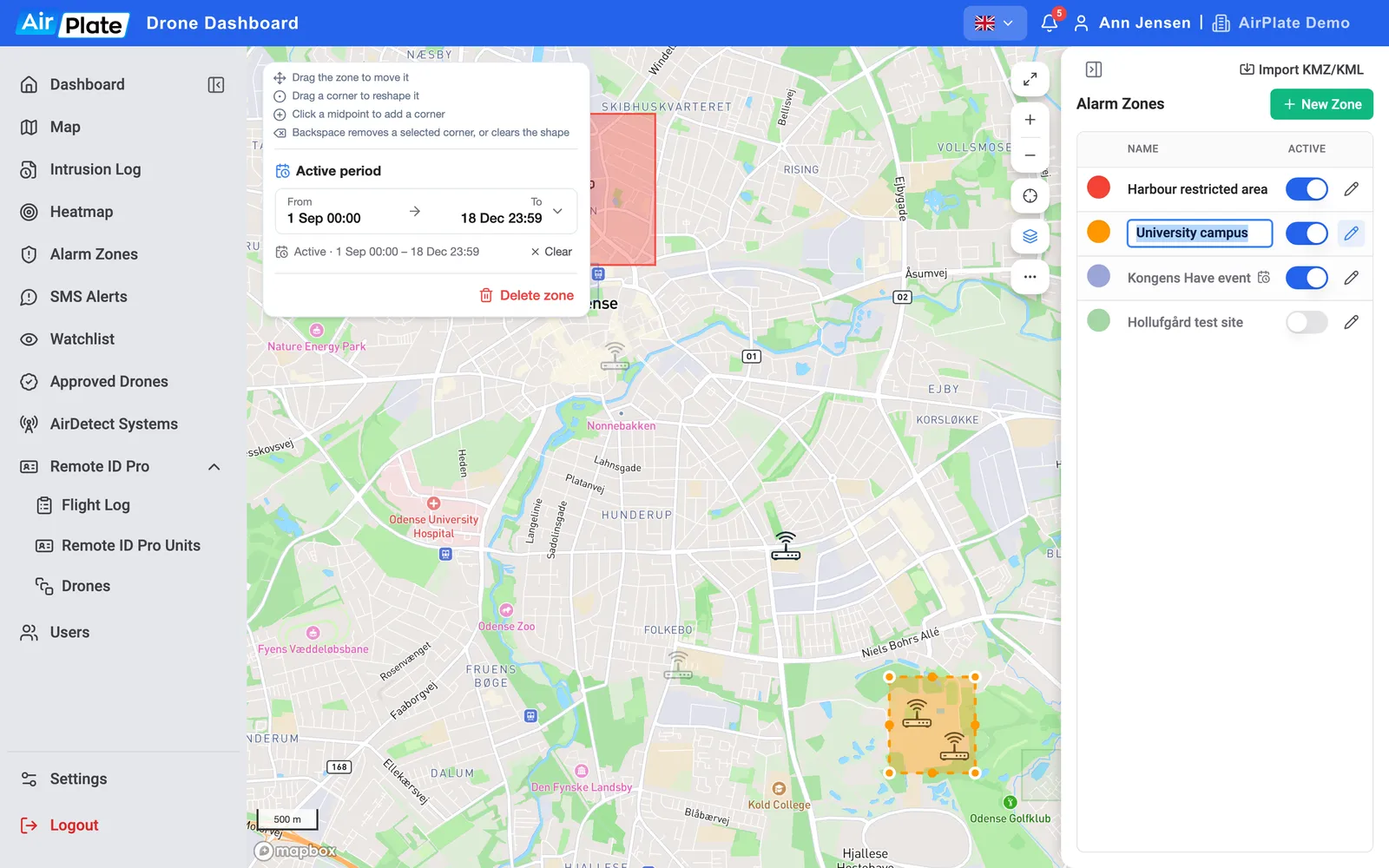Delete the selected zone
This screenshot has width=1389, height=868.
click(x=526, y=295)
